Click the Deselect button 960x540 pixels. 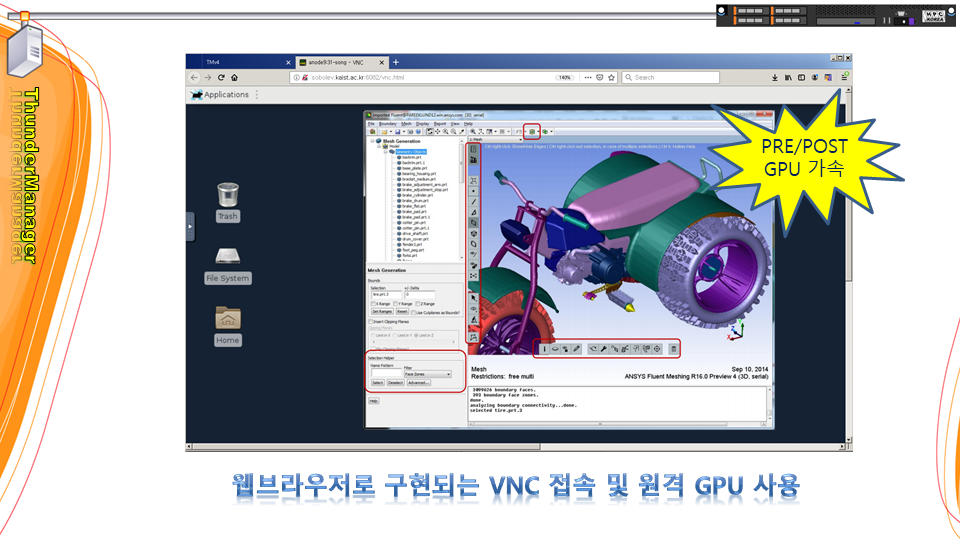point(396,383)
